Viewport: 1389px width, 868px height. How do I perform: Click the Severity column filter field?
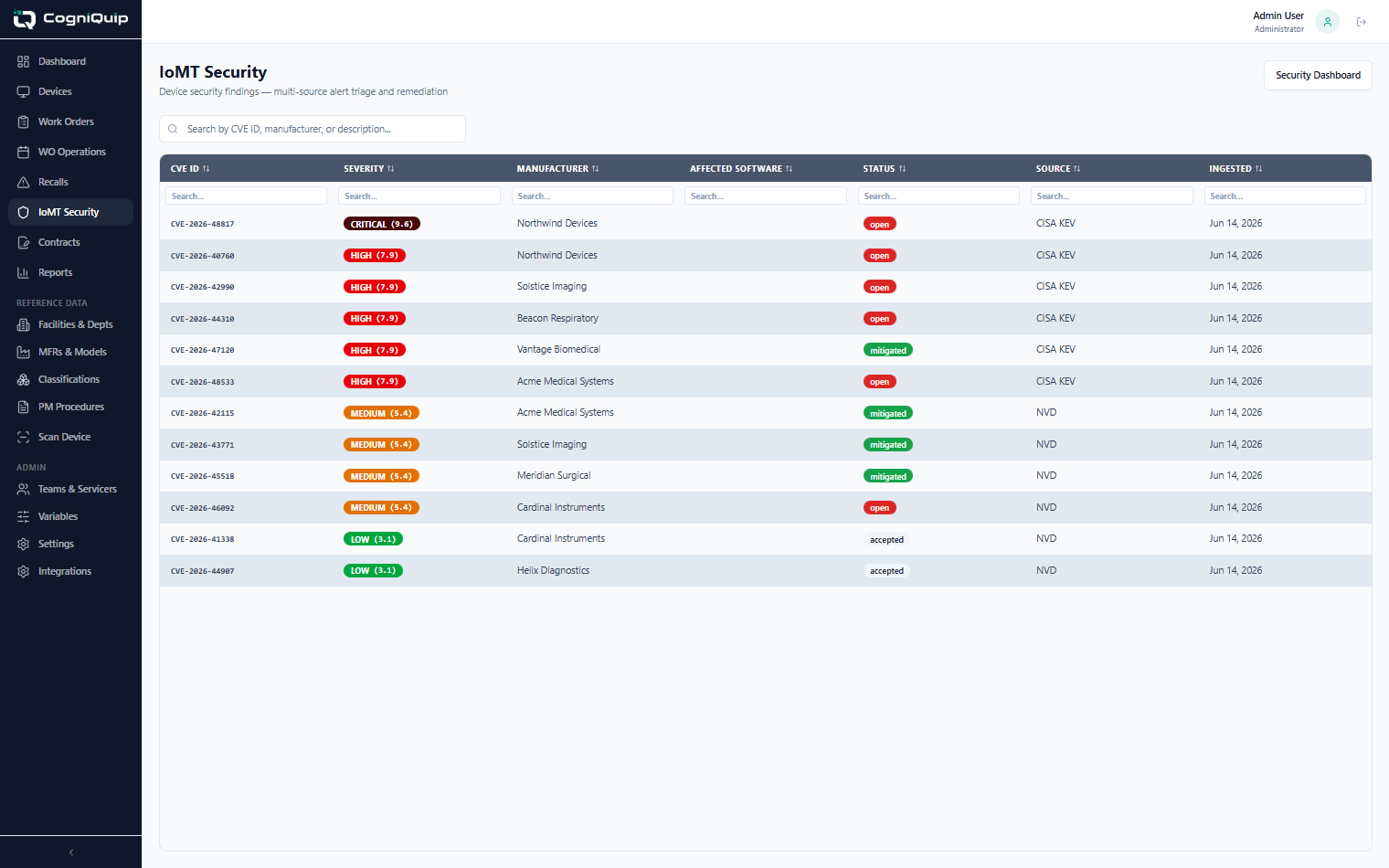(x=419, y=196)
